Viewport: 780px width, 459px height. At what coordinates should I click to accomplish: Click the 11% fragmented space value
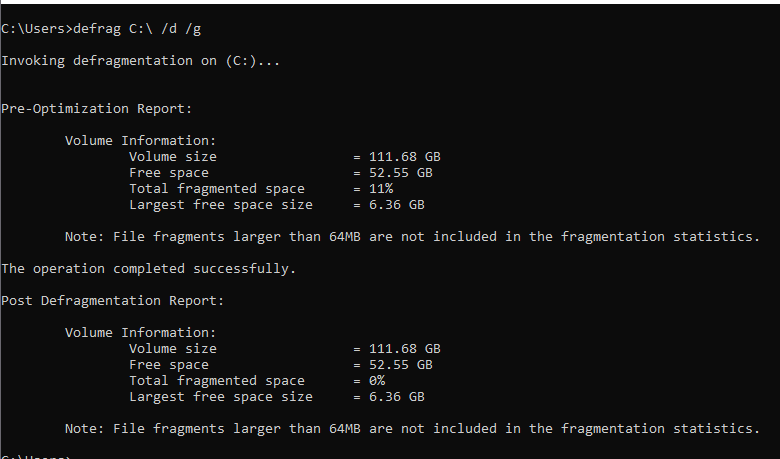[x=380, y=189]
